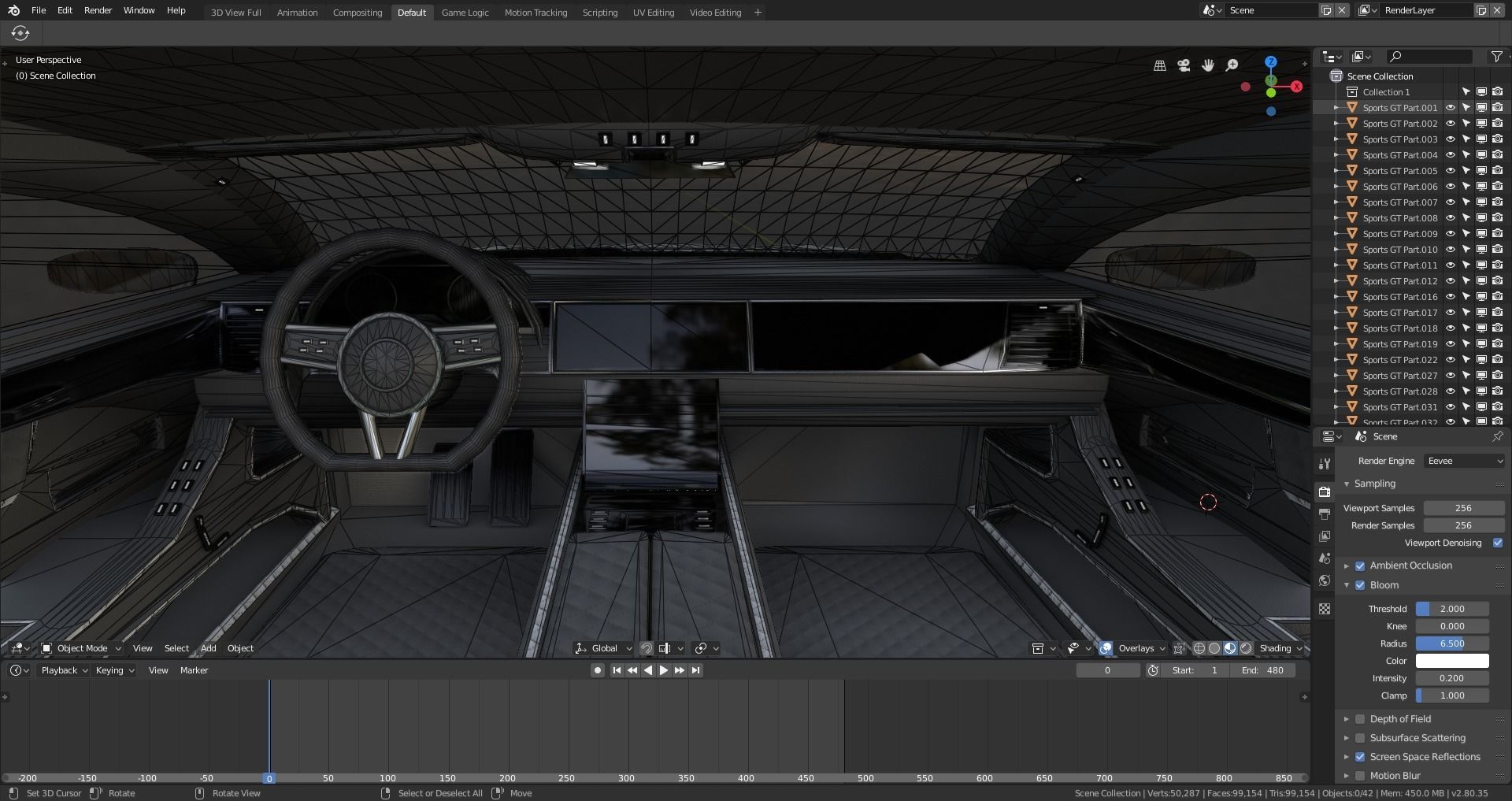Viewport: 1512px width, 801px height.
Task: Click the Z axis on navigation gizmo
Action: click(1270, 61)
